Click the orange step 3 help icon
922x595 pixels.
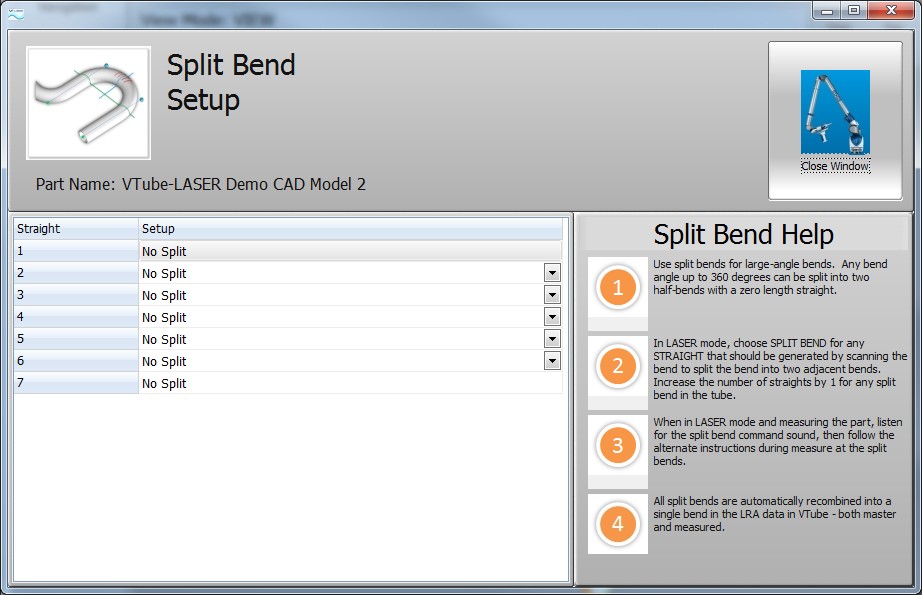click(x=617, y=445)
